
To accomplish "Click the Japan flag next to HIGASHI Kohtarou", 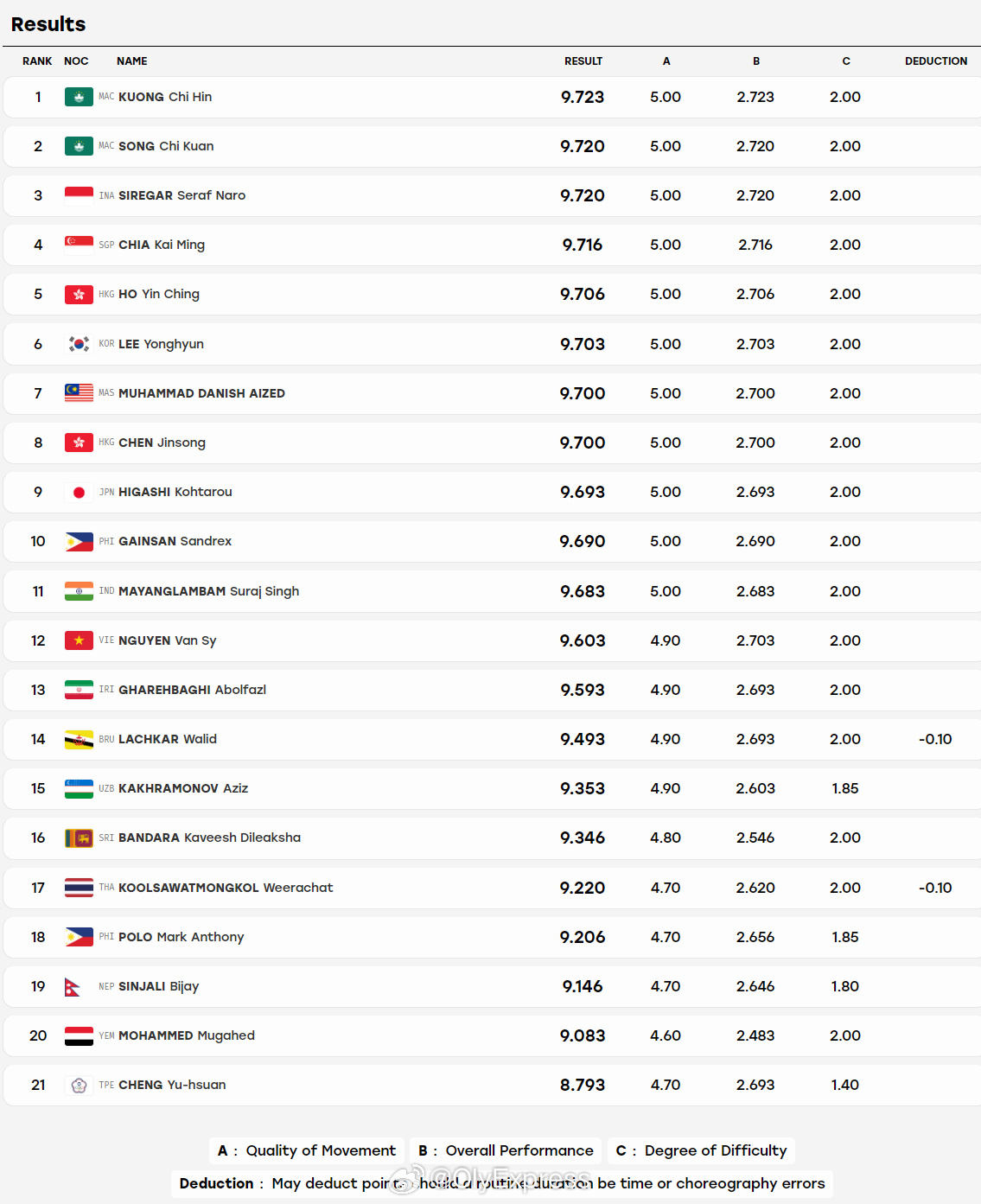I will (79, 492).
